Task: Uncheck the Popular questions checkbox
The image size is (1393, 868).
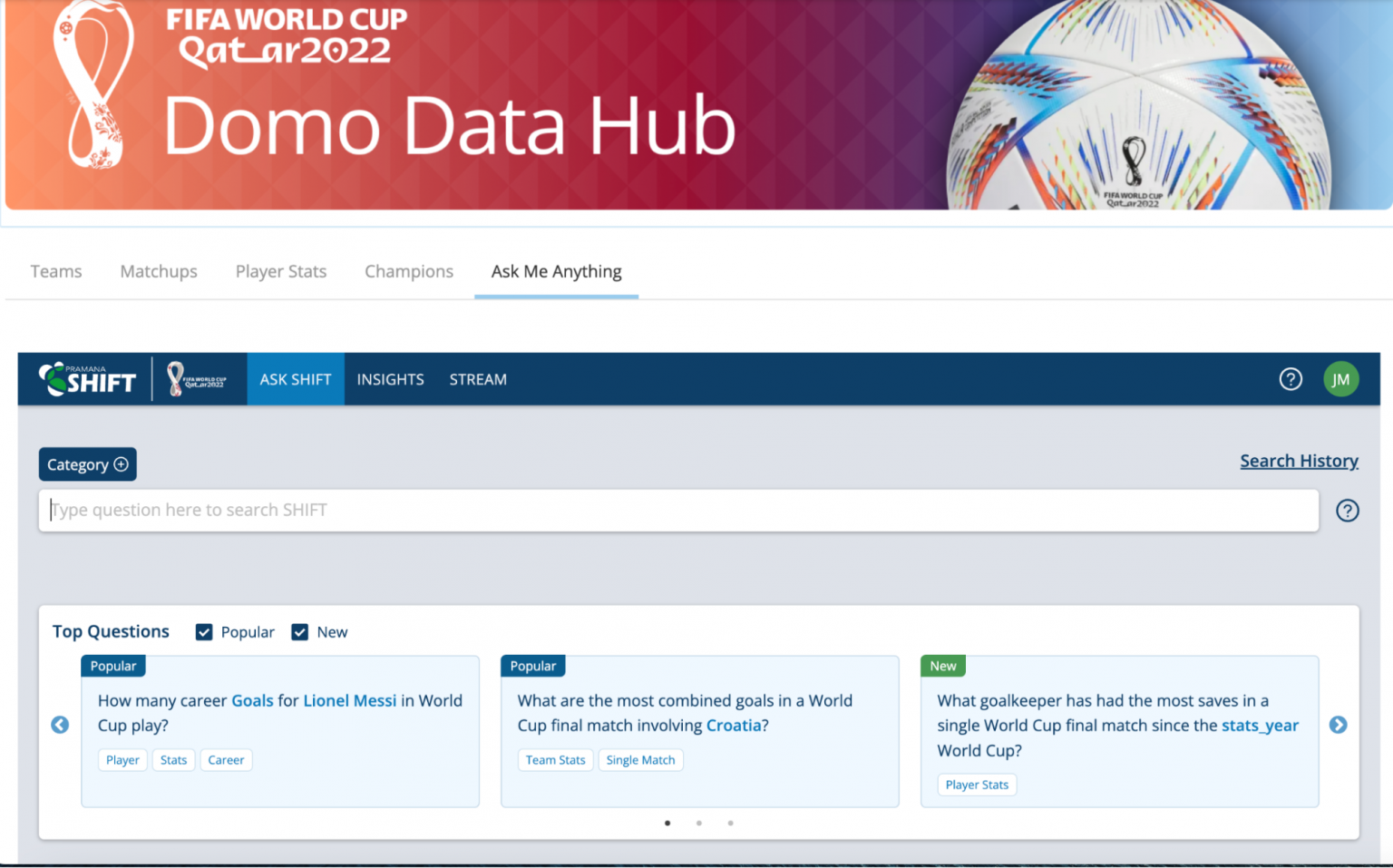Action: pos(205,631)
